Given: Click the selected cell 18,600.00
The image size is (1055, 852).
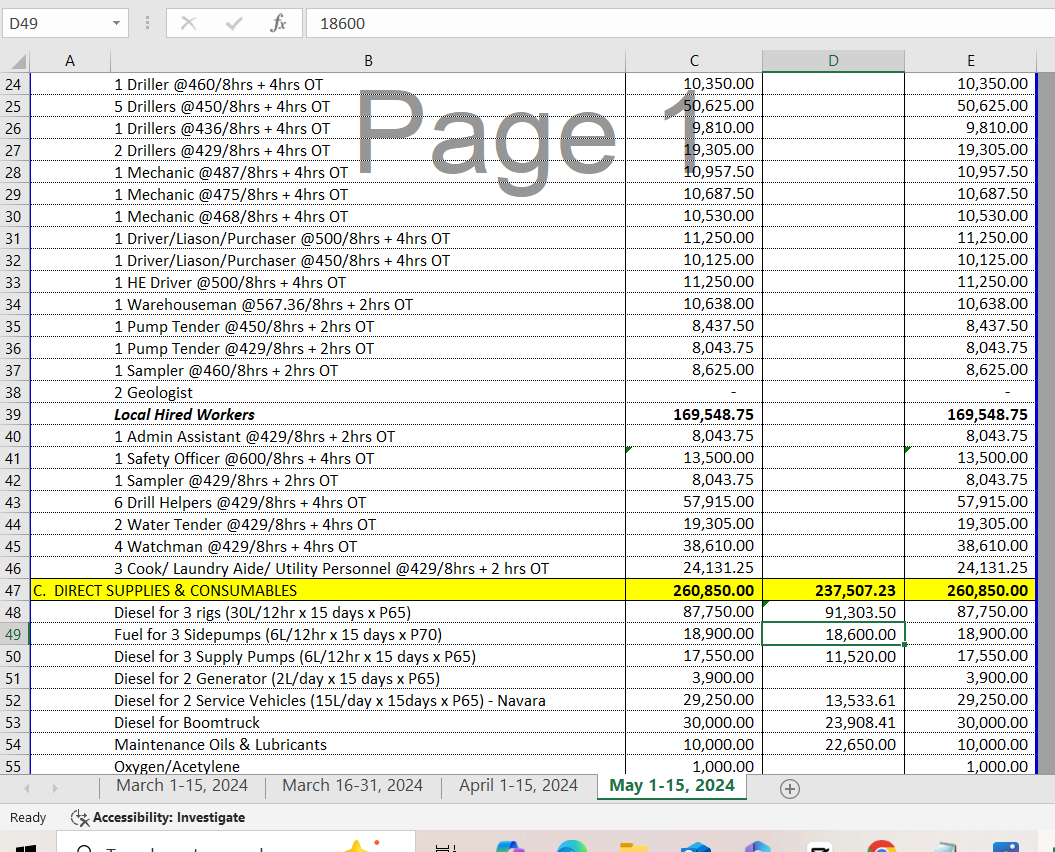Looking at the screenshot, I should [833, 635].
